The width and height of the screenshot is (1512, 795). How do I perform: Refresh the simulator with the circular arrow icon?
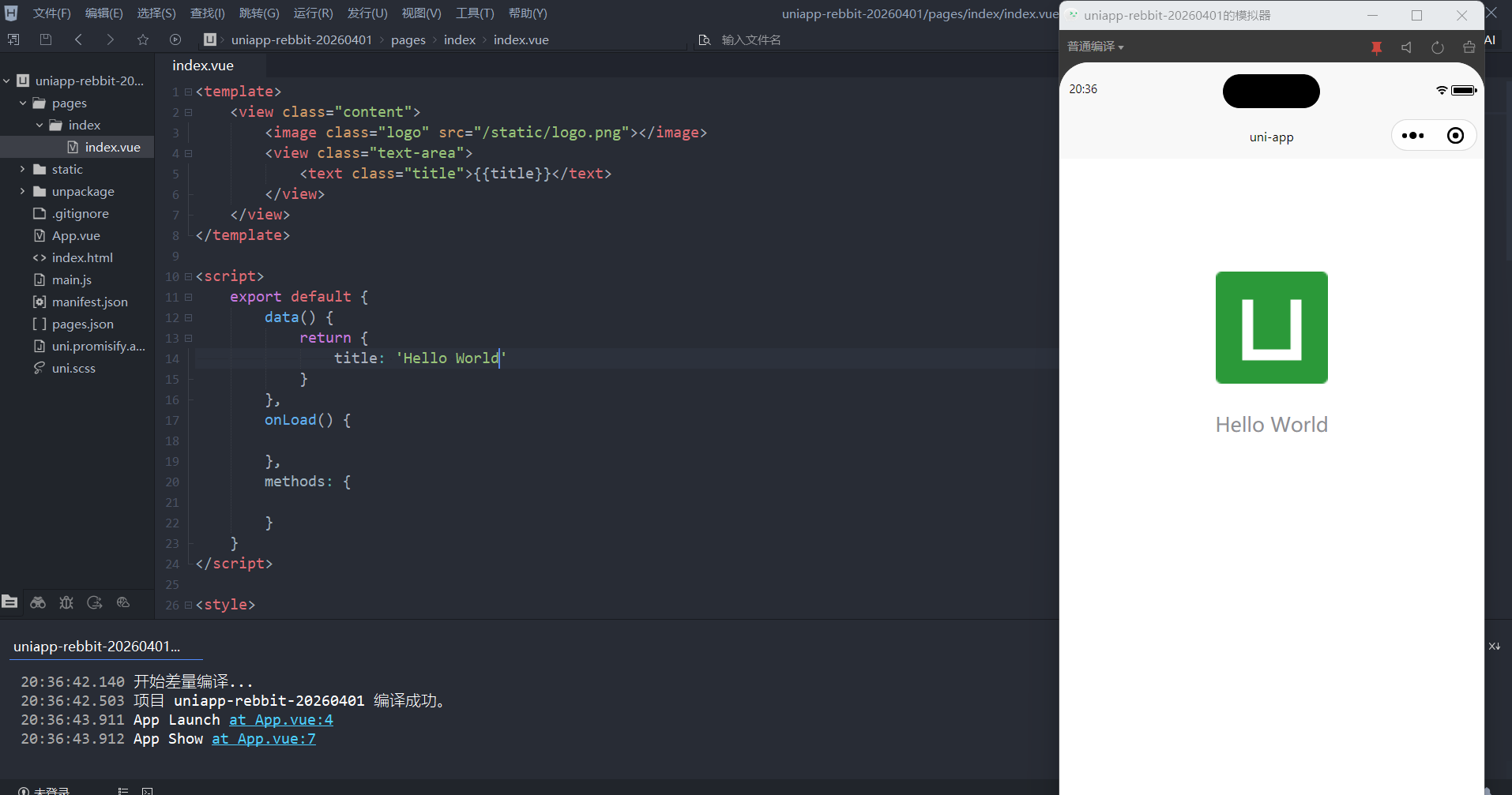[x=1438, y=47]
